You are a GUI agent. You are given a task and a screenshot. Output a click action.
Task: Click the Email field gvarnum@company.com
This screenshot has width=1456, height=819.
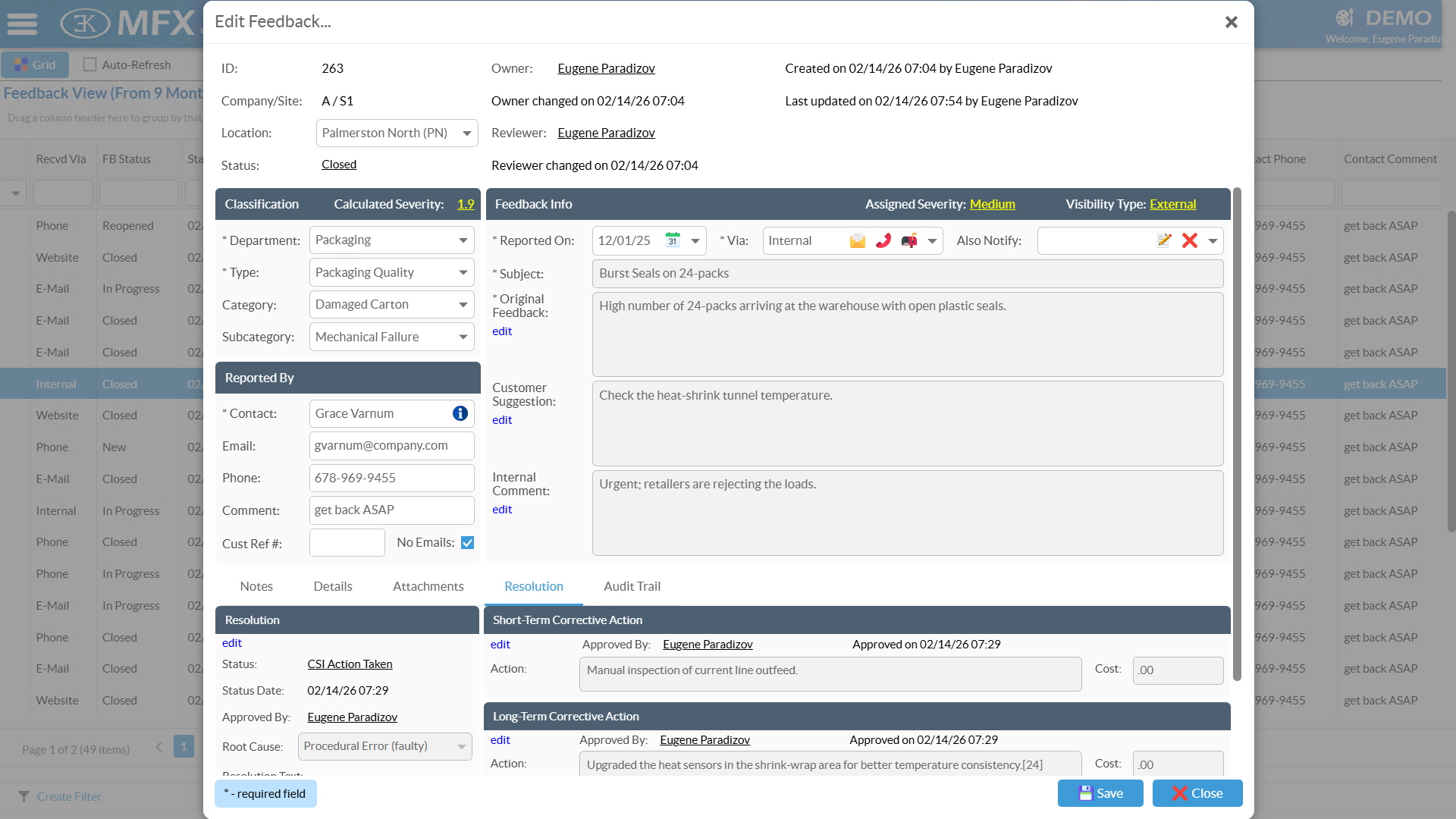tap(392, 446)
